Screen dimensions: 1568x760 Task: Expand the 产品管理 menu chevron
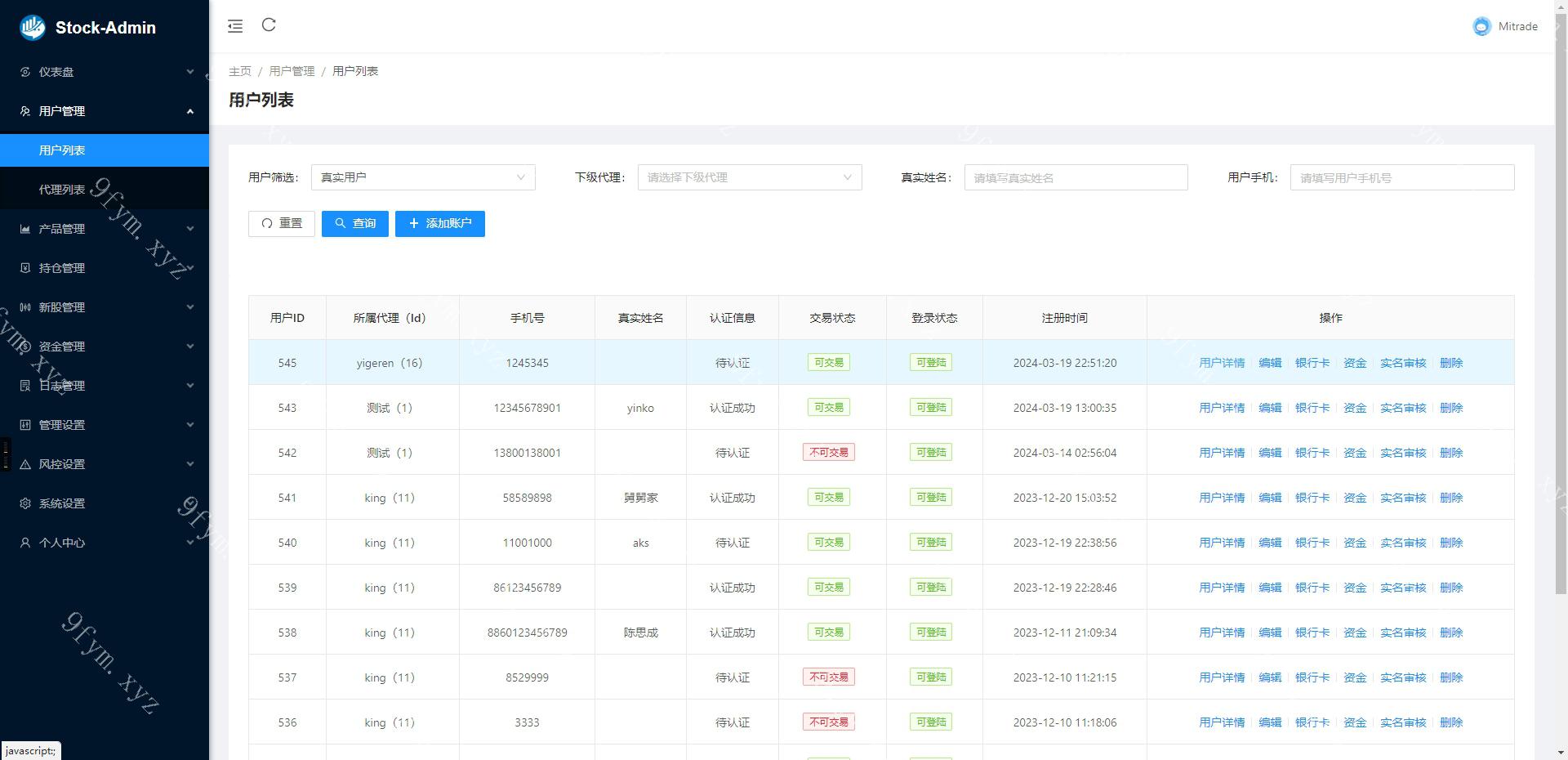point(190,229)
